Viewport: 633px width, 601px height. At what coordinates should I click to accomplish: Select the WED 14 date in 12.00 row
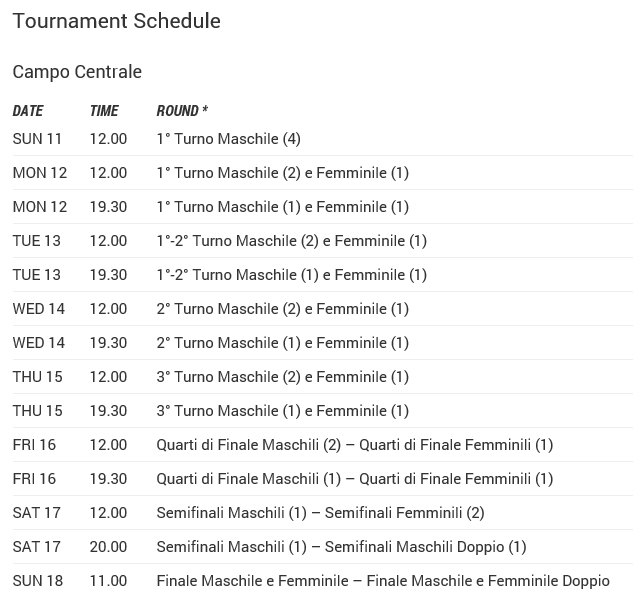coord(39,309)
